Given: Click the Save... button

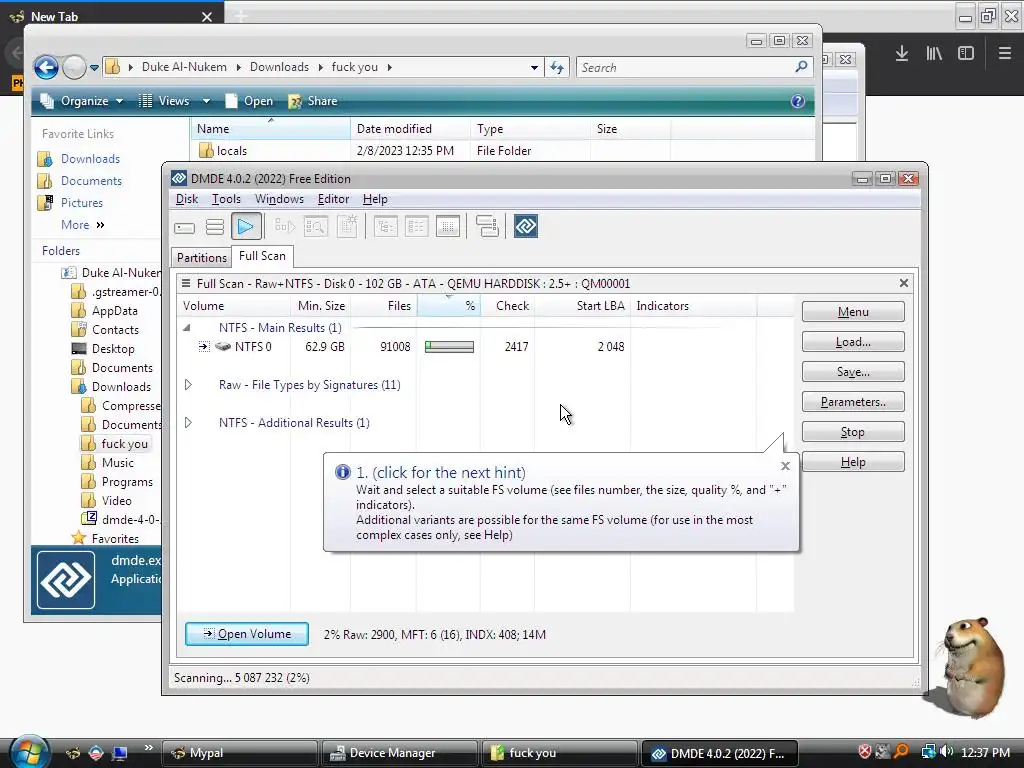Looking at the screenshot, I should 853,372.
